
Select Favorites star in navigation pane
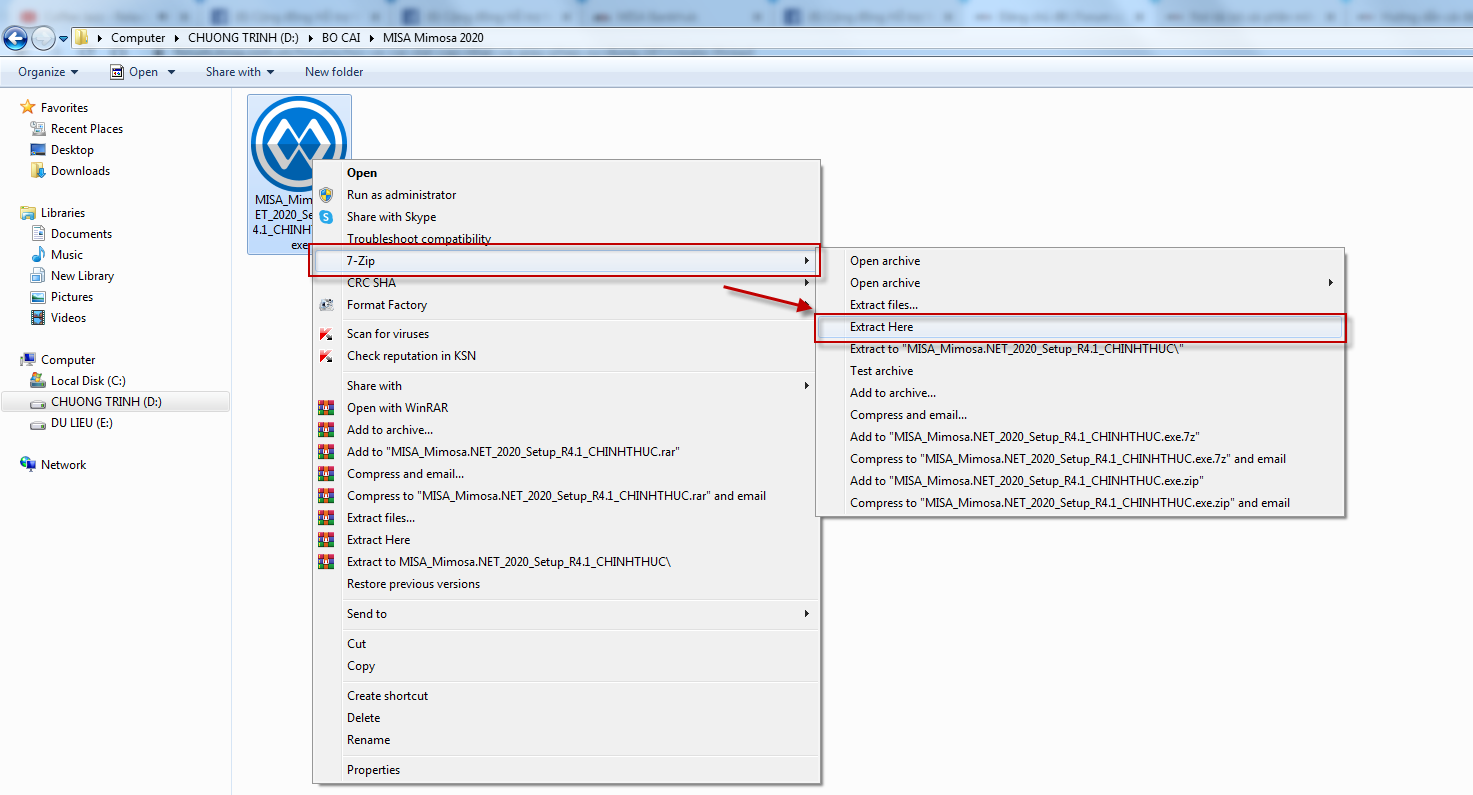28,107
